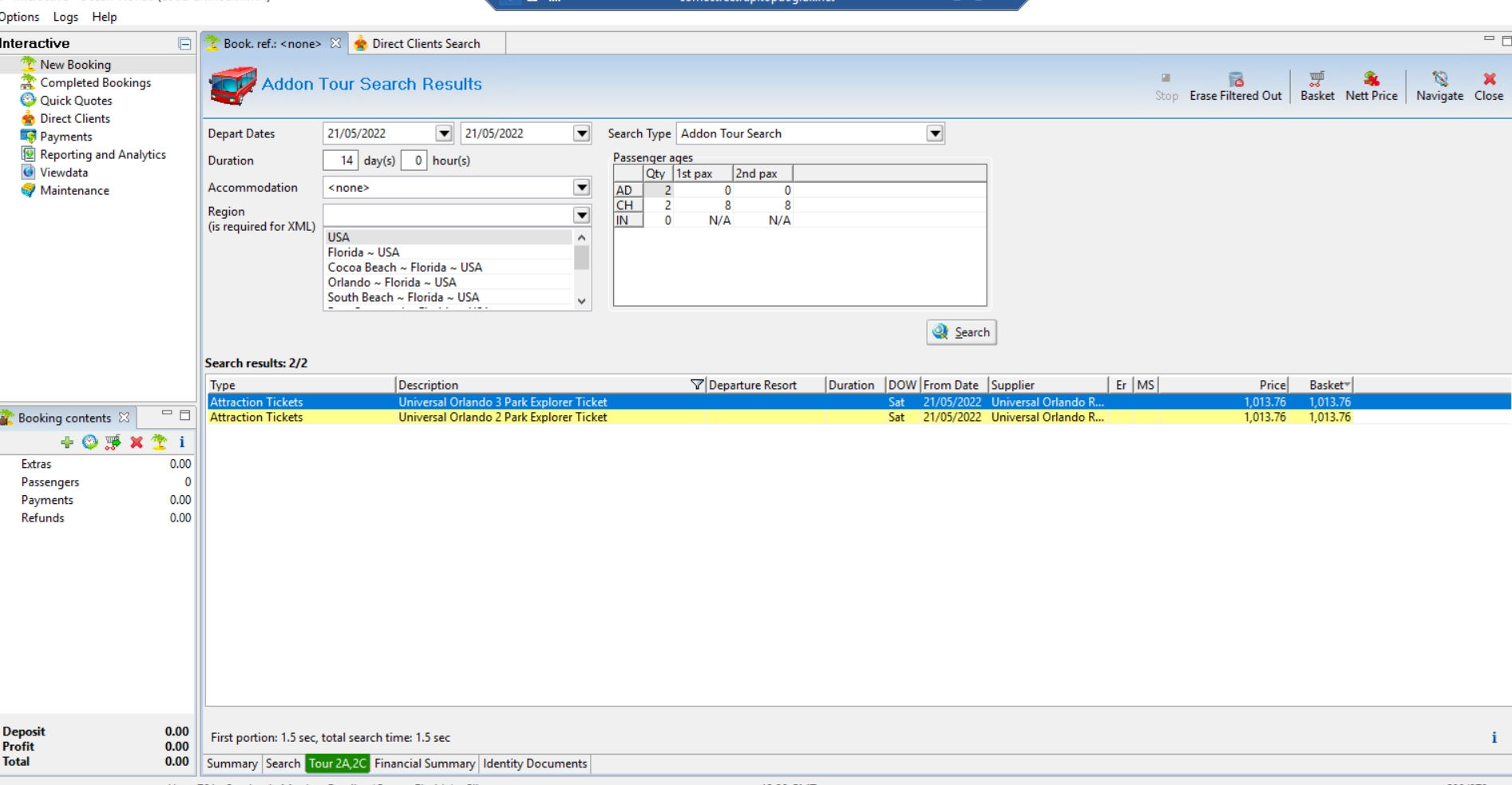The height and width of the screenshot is (785, 1512).
Task: Open the Logs menu
Action: click(65, 17)
